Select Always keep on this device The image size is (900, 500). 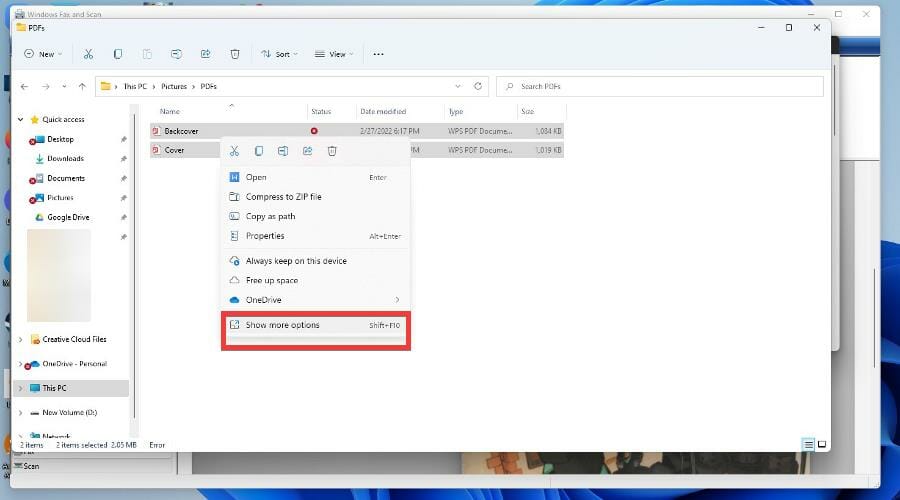316,261
